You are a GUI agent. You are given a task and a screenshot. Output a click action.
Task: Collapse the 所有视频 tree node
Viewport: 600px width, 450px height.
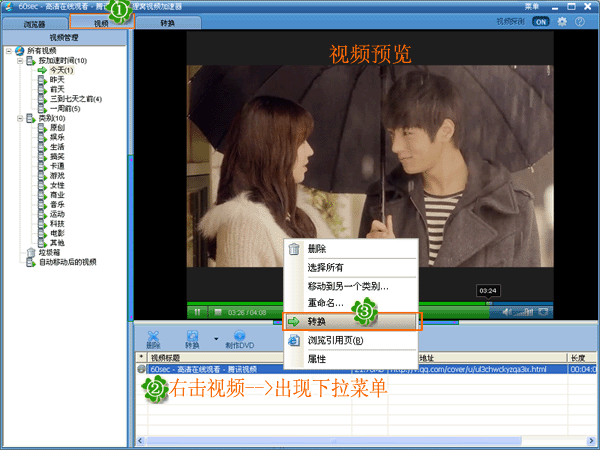pos(9,51)
